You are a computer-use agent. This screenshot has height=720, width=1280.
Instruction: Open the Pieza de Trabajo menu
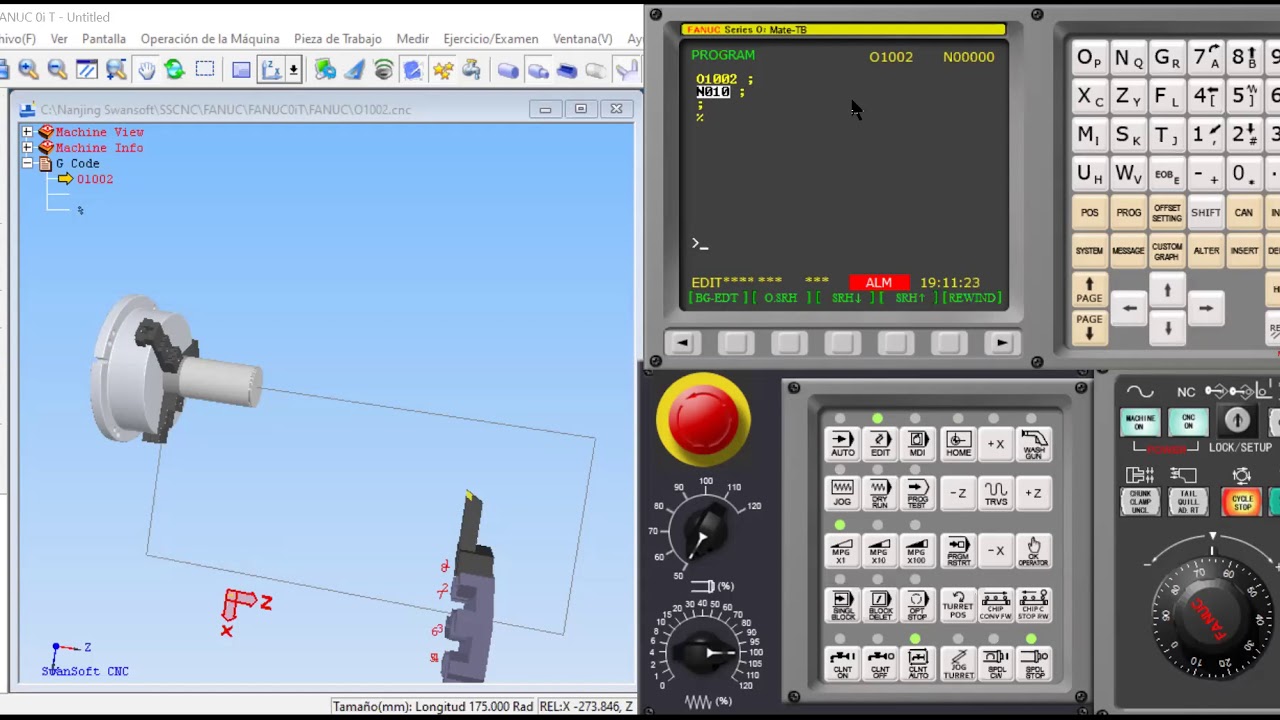point(338,39)
